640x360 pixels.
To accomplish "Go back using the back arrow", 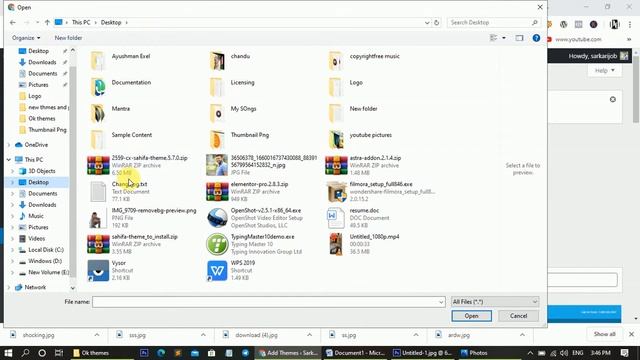I will tap(13, 22).
